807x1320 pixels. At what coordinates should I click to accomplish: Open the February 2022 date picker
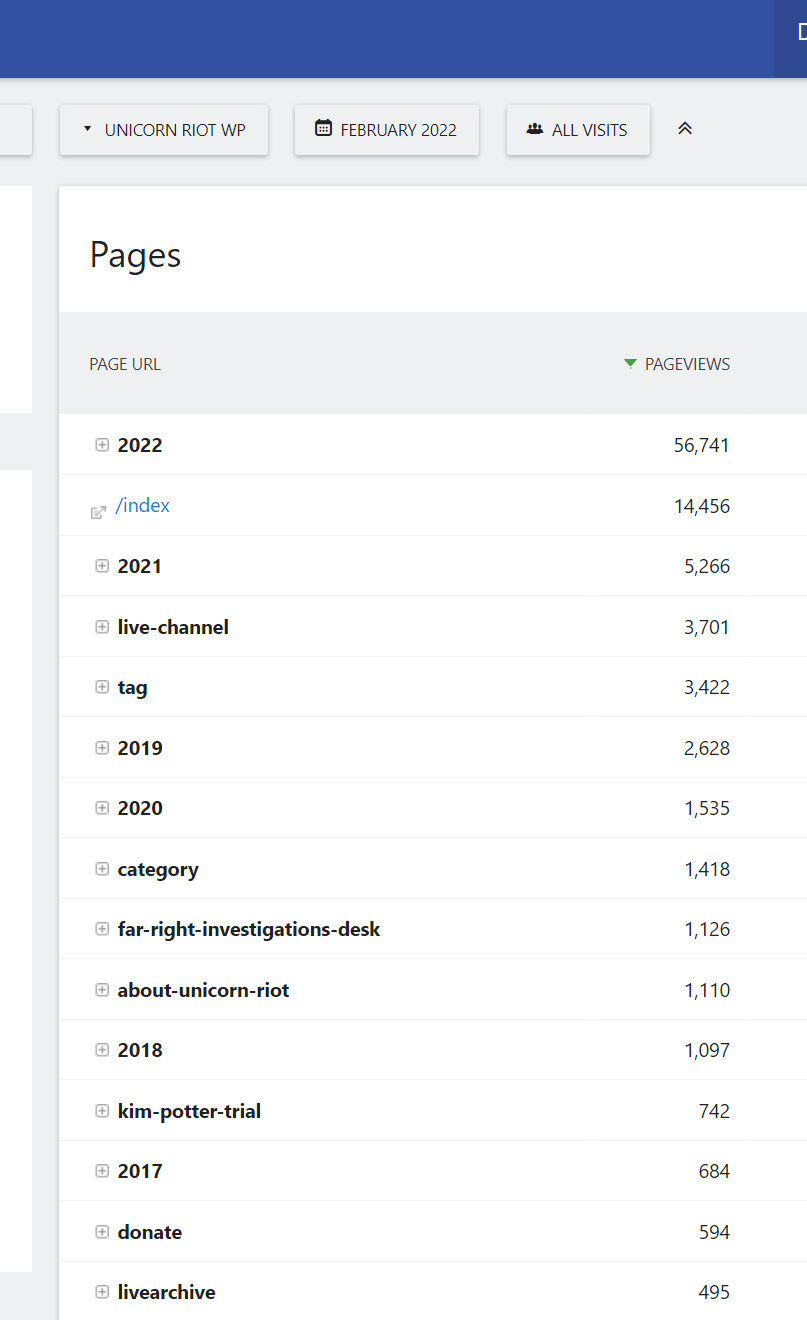coord(386,130)
